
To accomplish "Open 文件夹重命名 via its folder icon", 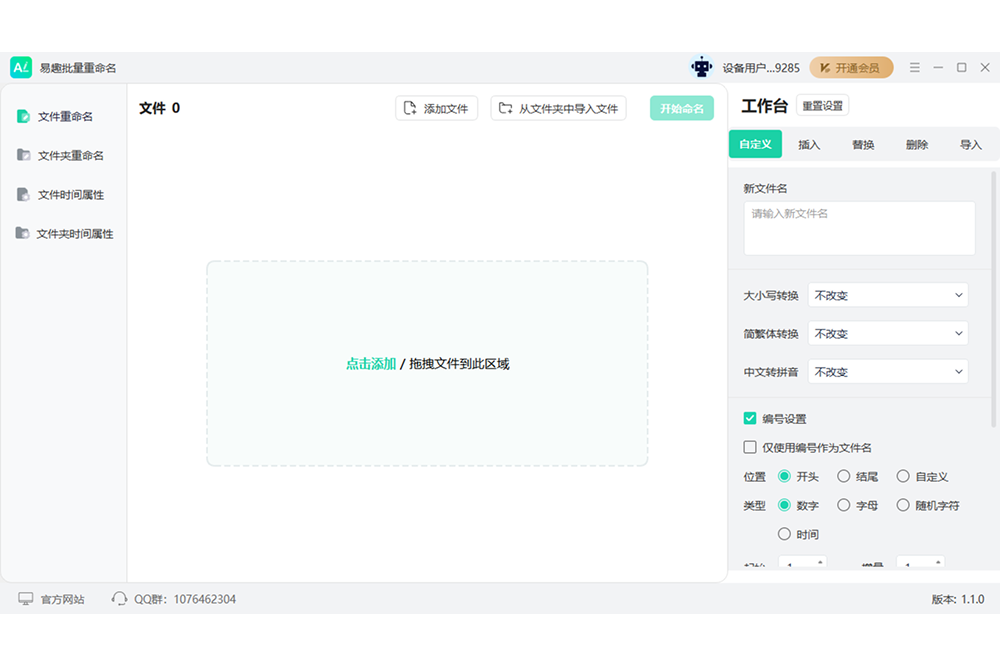I will [x=23, y=155].
